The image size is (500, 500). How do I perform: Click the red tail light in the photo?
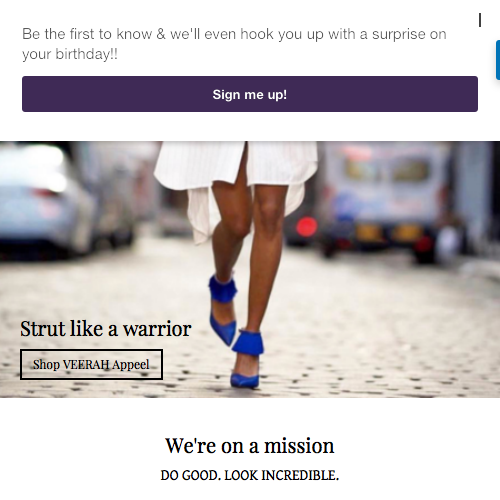307,227
